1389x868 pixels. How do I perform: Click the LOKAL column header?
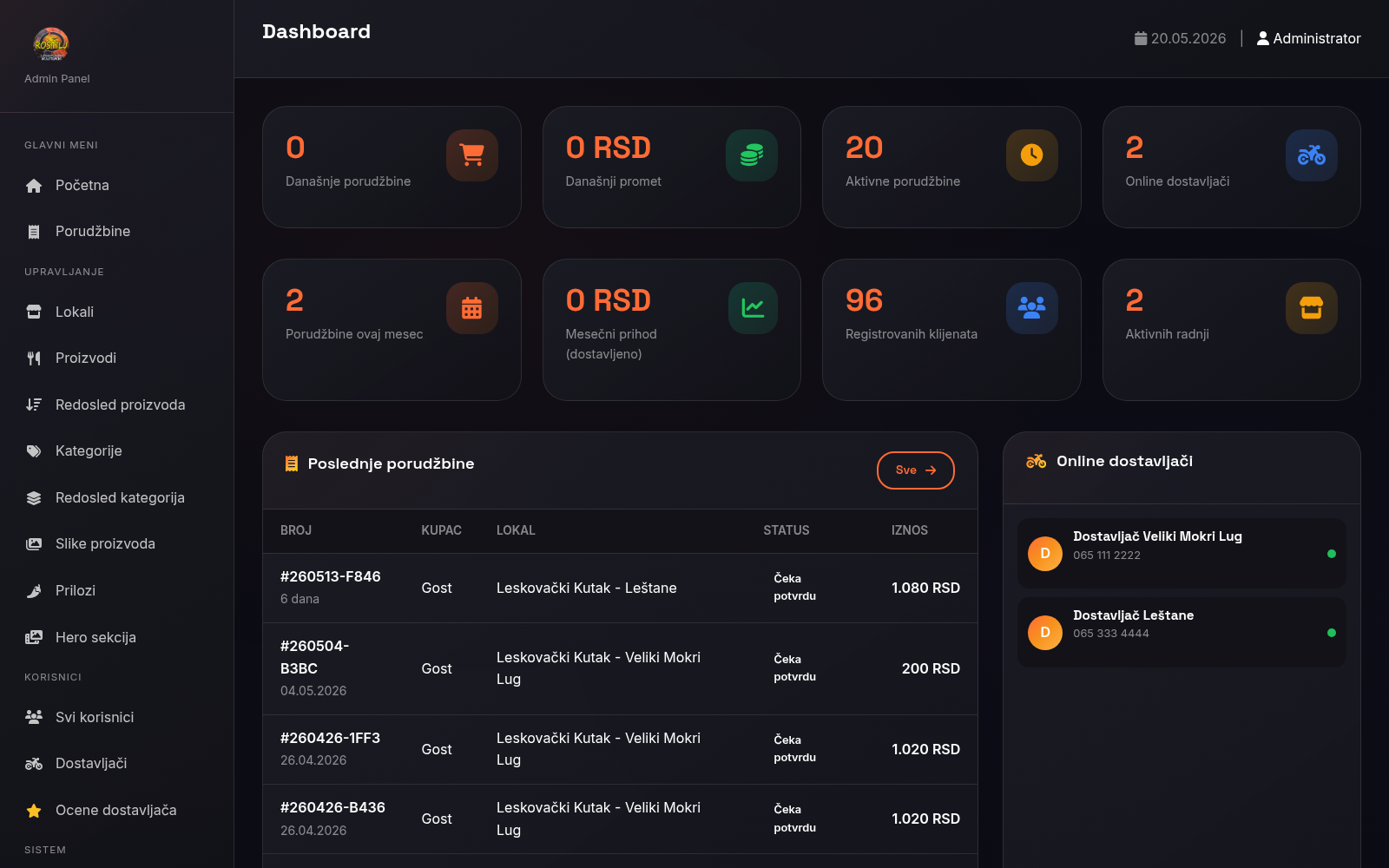click(516, 530)
